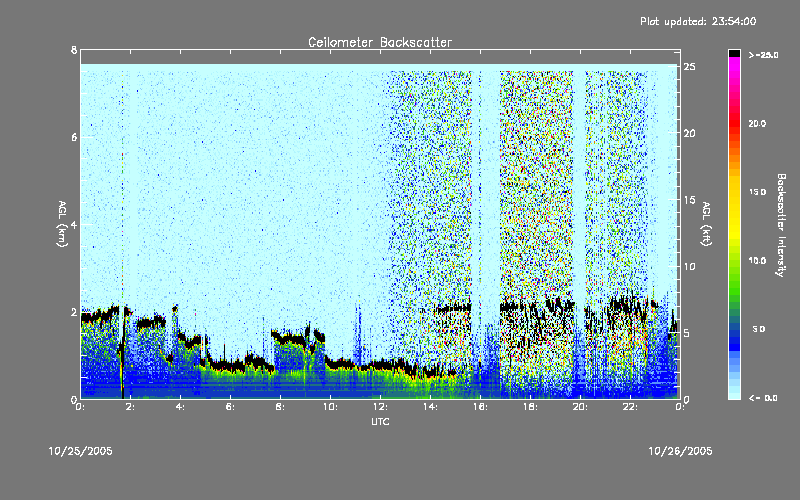The width and height of the screenshot is (800, 500).
Task: Click the colorbar ">=25.0" maximum label
Action: tap(763, 55)
